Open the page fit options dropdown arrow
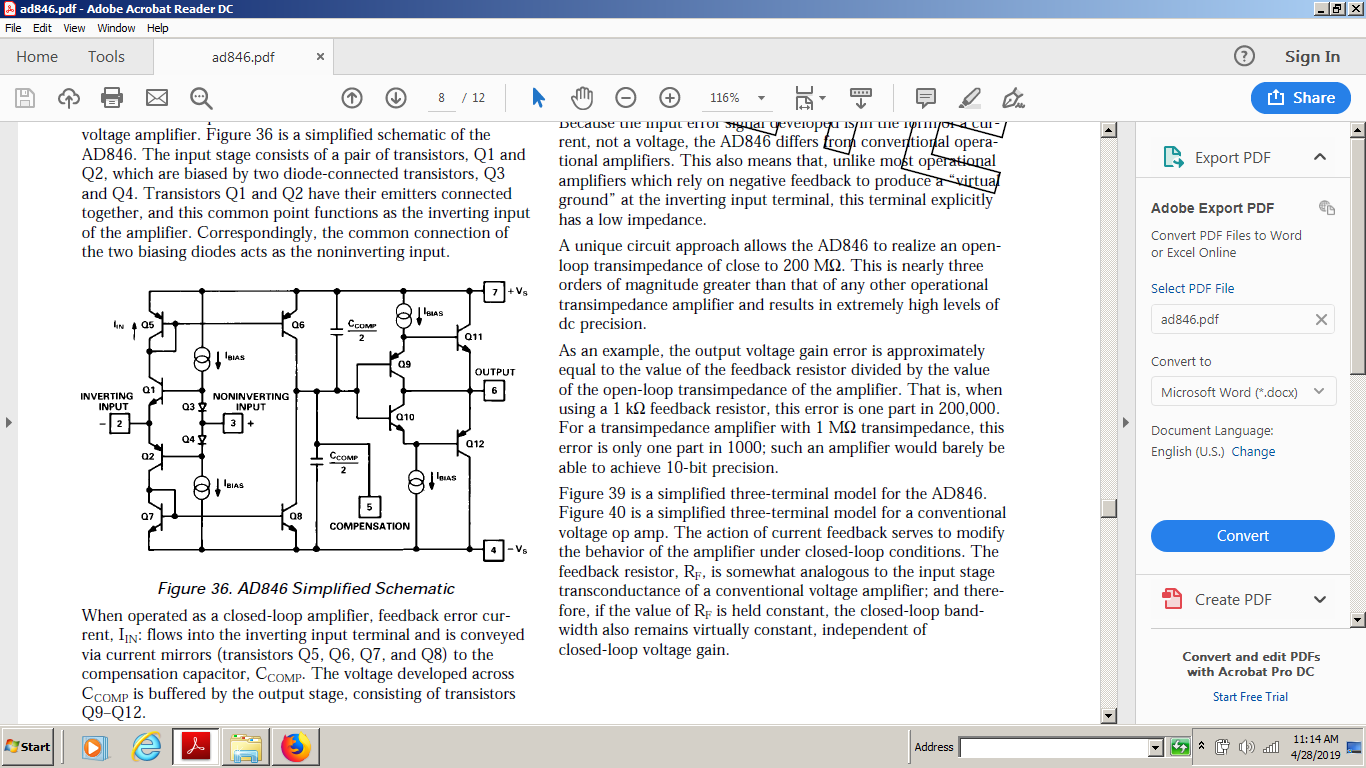The image size is (1366, 768). (822, 98)
